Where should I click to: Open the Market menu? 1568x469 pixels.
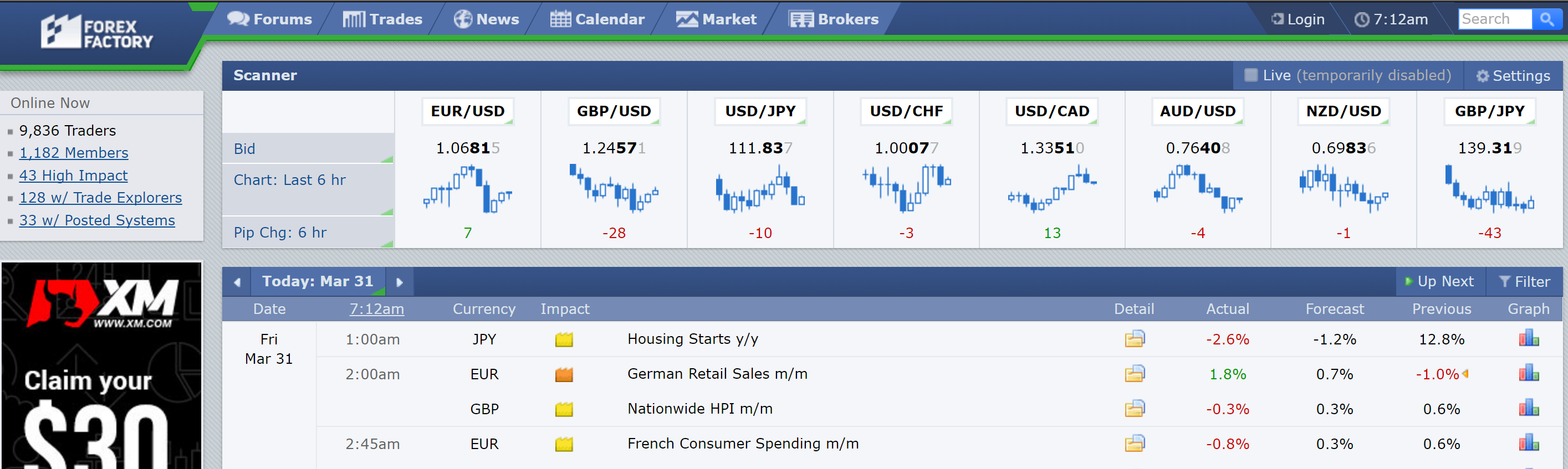716,19
